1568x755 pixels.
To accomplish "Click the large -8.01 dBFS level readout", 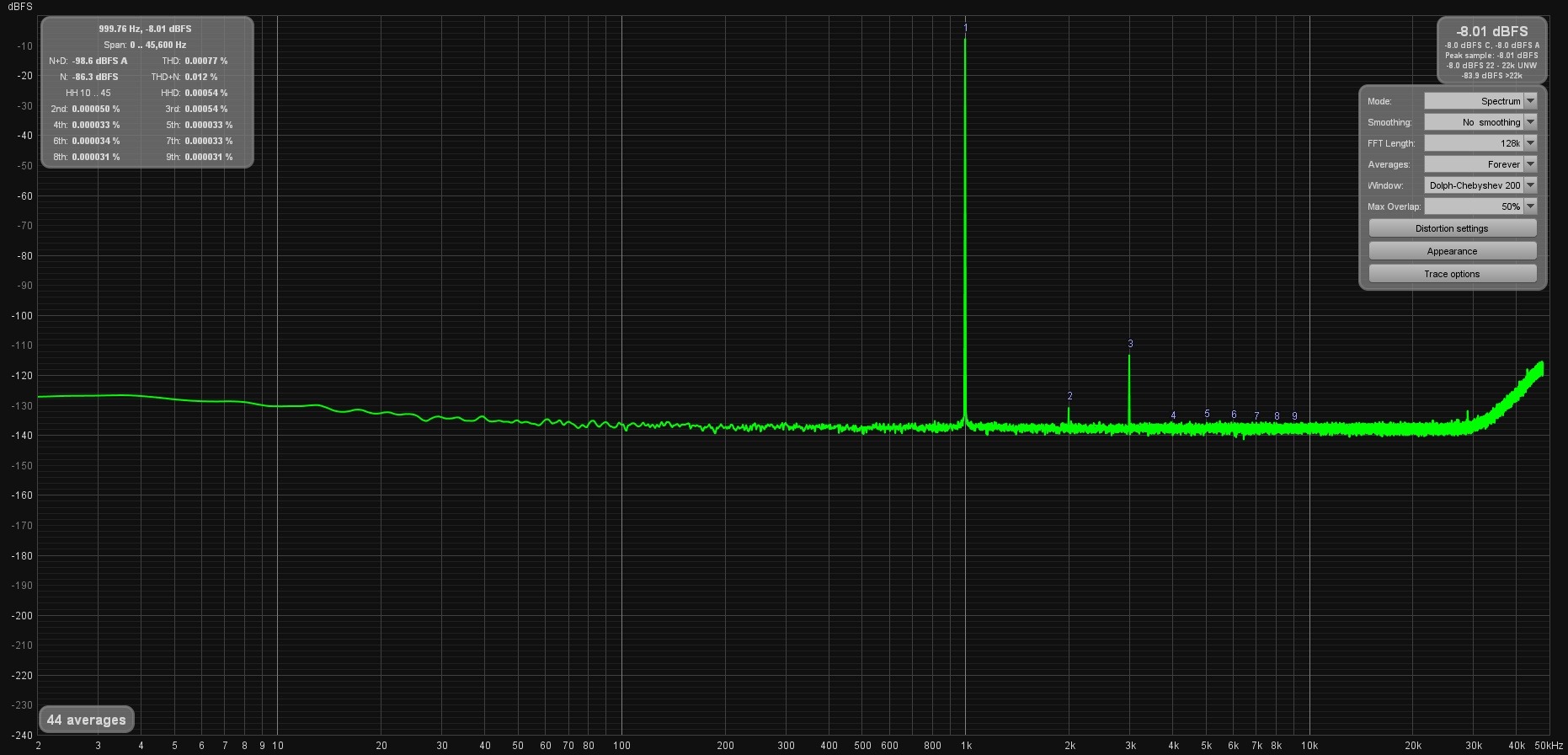I will (x=1491, y=31).
